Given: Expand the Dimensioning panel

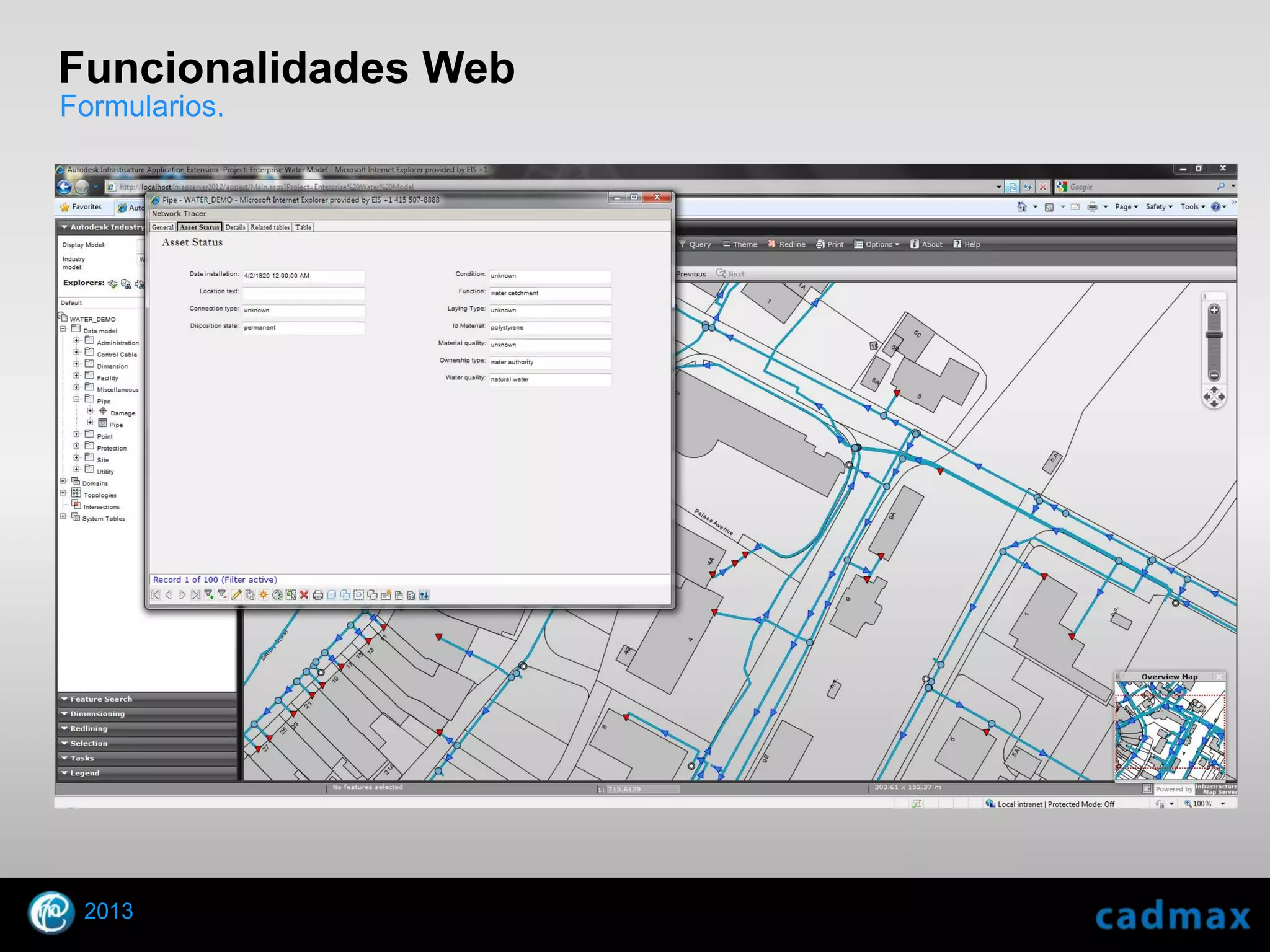Looking at the screenshot, I should 147,714.
